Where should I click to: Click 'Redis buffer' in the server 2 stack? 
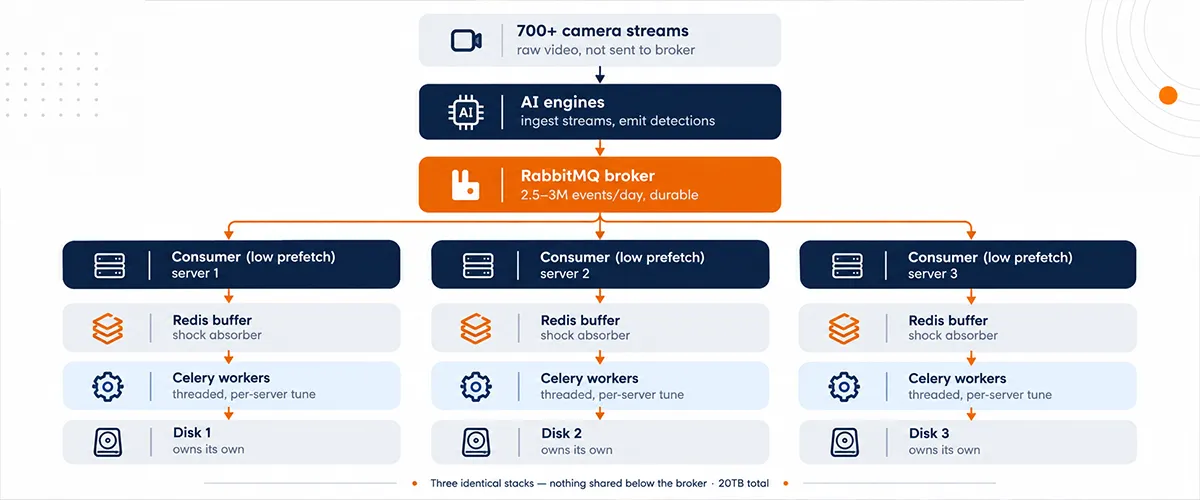(580, 320)
